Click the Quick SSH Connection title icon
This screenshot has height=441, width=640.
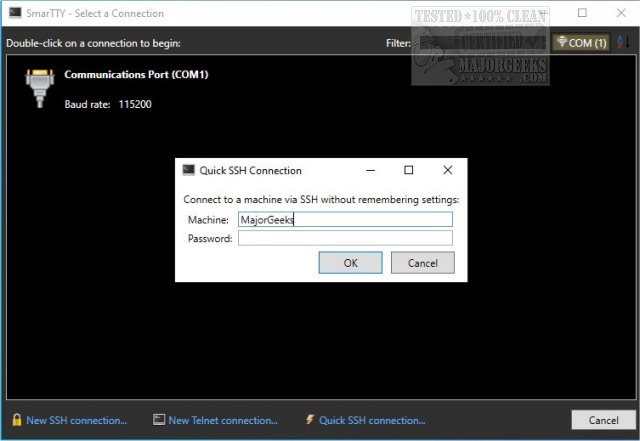tap(189, 170)
